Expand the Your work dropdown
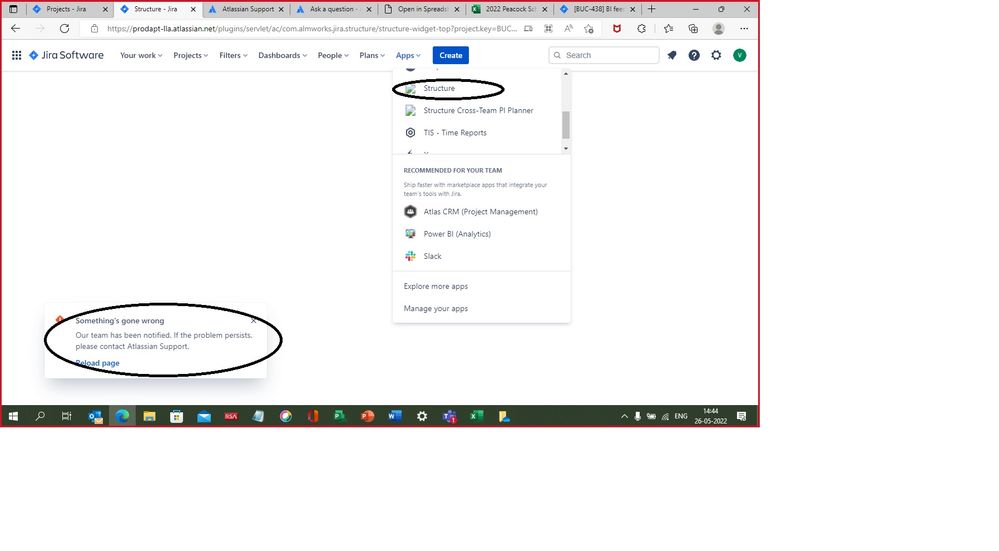The width and height of the screenshot is (999, 551). pyautogui.click(x=141, y=55)
